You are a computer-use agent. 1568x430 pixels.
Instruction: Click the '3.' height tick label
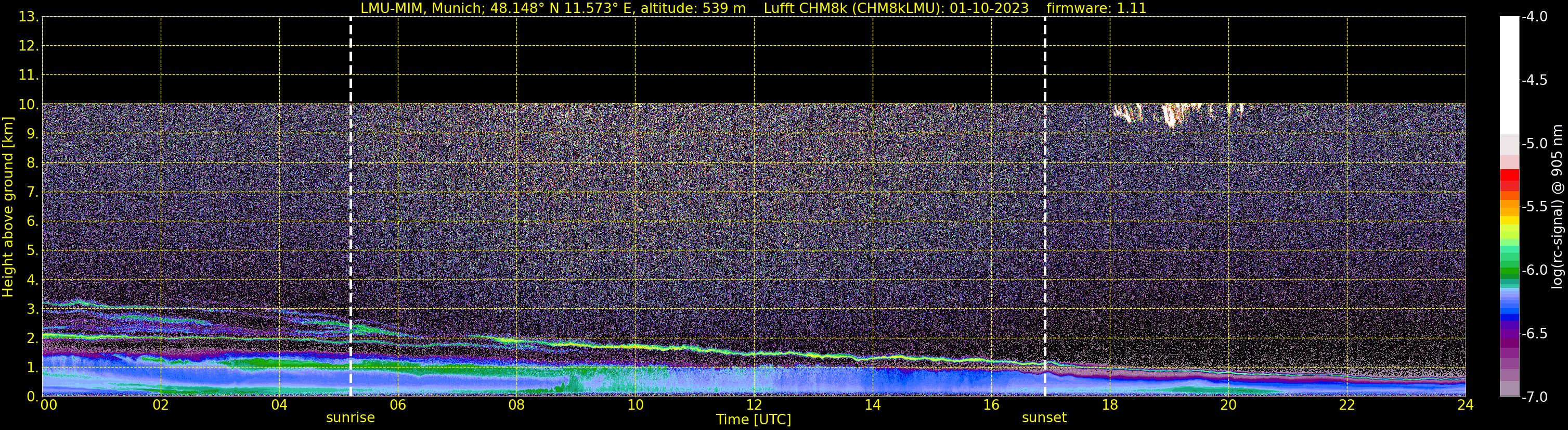32,309
